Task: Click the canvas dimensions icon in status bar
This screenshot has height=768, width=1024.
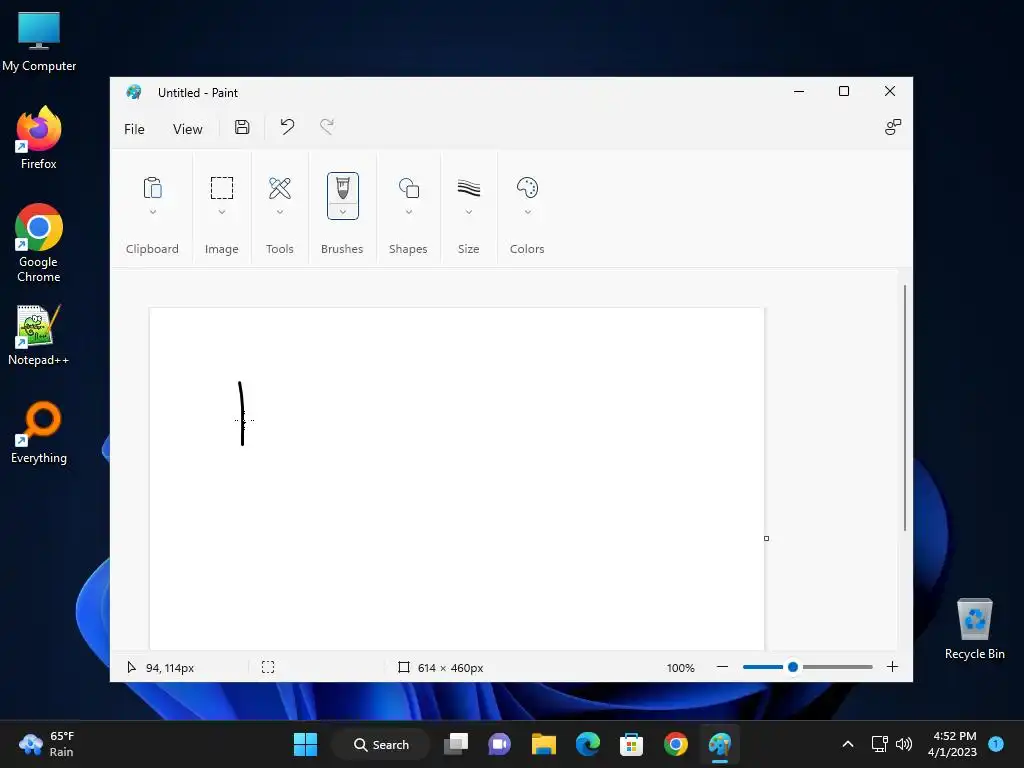Action: 404,667
